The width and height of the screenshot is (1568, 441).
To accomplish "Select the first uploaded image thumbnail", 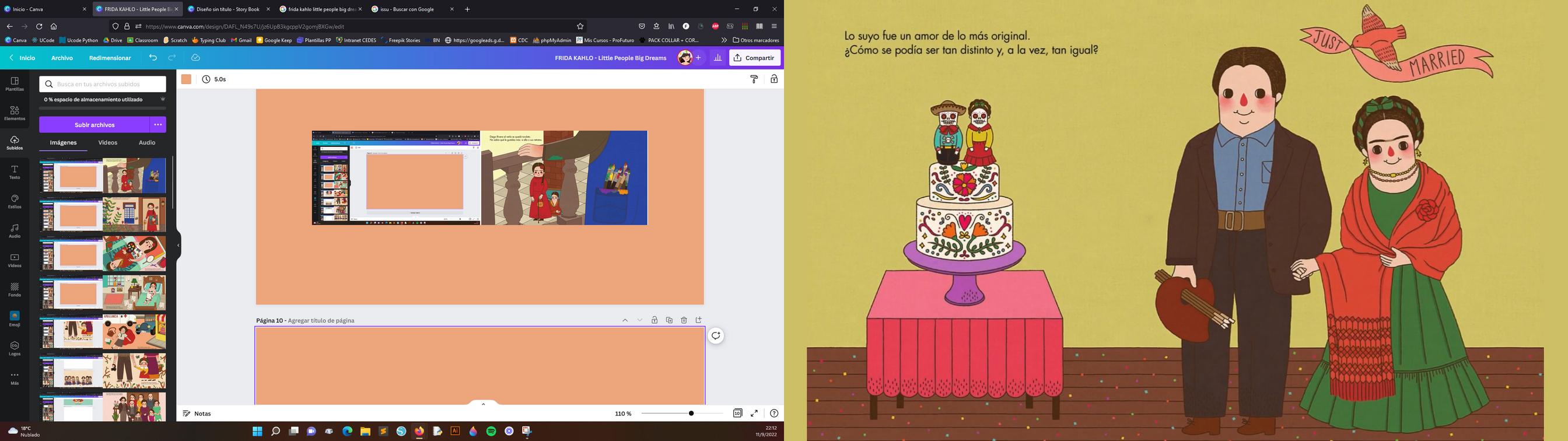I will pos(103,176).
